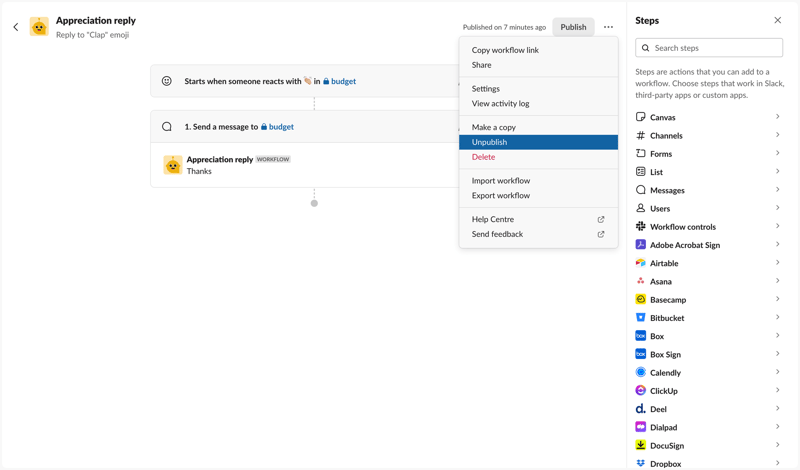Click the Help Centre external link icon
This screenshot has height=470, width=800.
click(601, 219)
